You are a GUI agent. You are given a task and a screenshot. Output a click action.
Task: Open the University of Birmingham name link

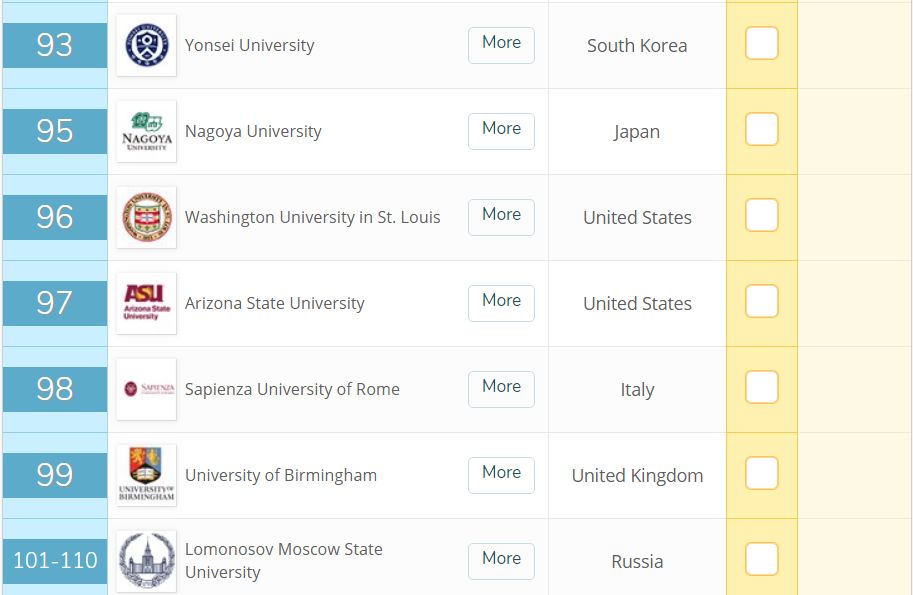pos(281,475)
